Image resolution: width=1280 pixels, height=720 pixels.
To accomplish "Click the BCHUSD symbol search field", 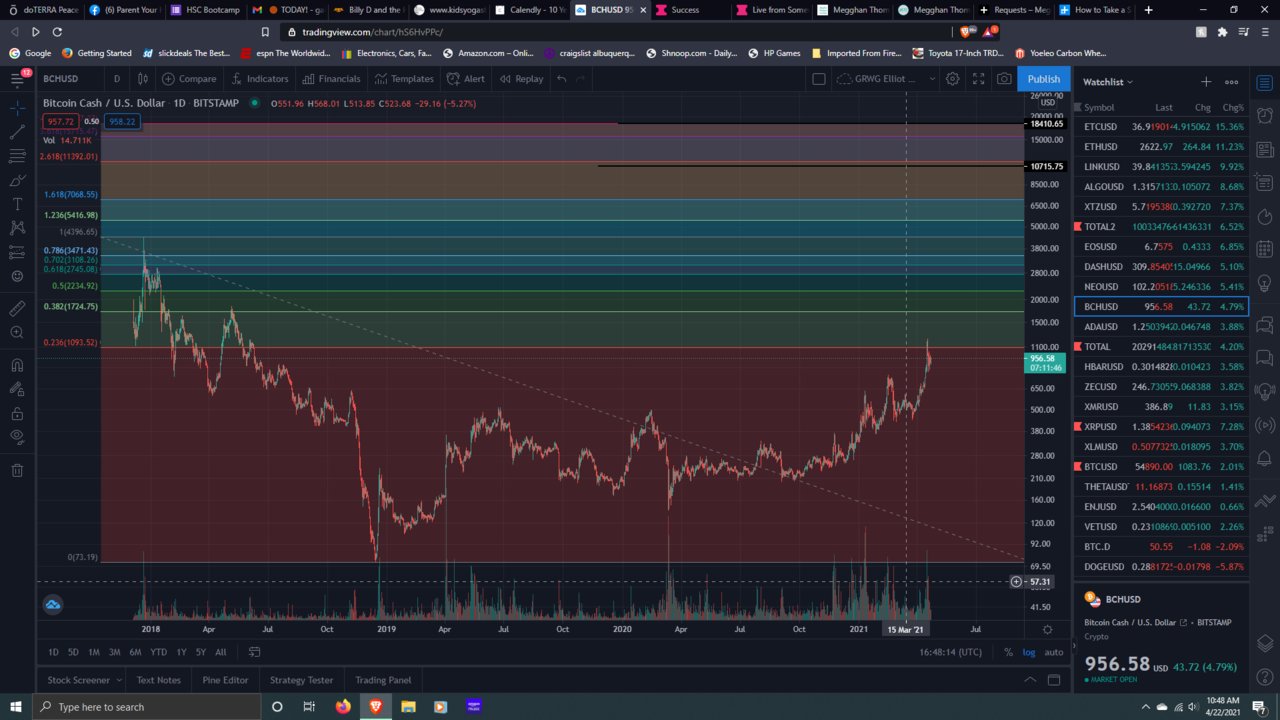I will tap(70, 79).
